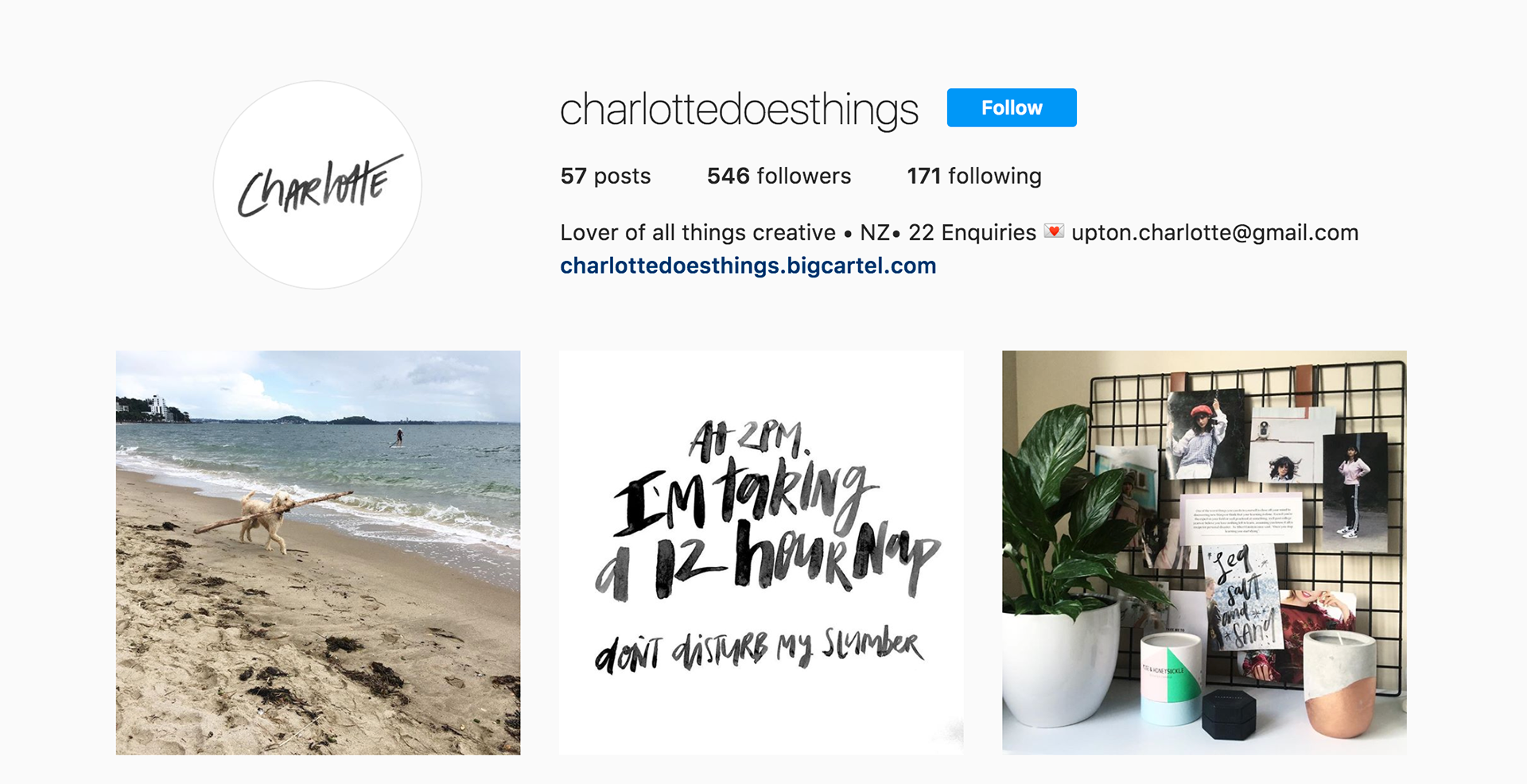Select the charlottedoesthings username heading
Image resolution: width=1527 pixels, height=784 pixels.
click(739, 110)
